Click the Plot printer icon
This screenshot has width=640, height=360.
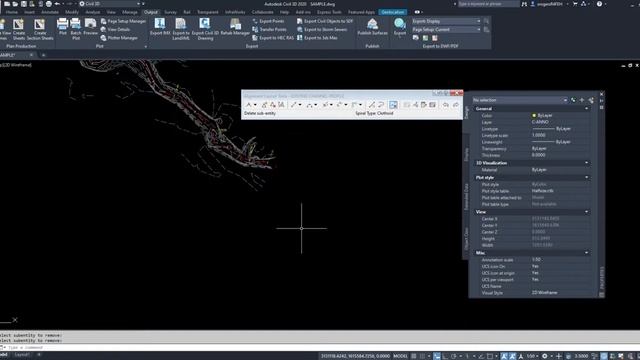coord(62,24)
